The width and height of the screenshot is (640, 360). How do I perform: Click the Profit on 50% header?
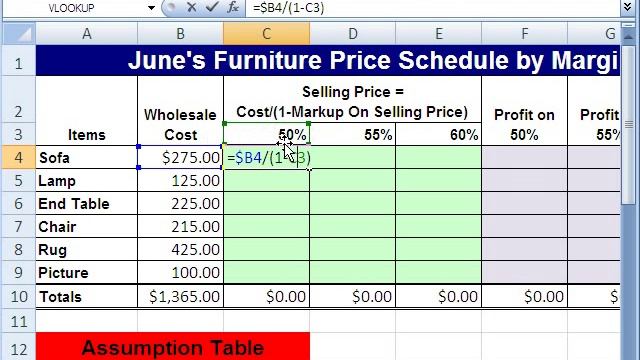[524, 111]
